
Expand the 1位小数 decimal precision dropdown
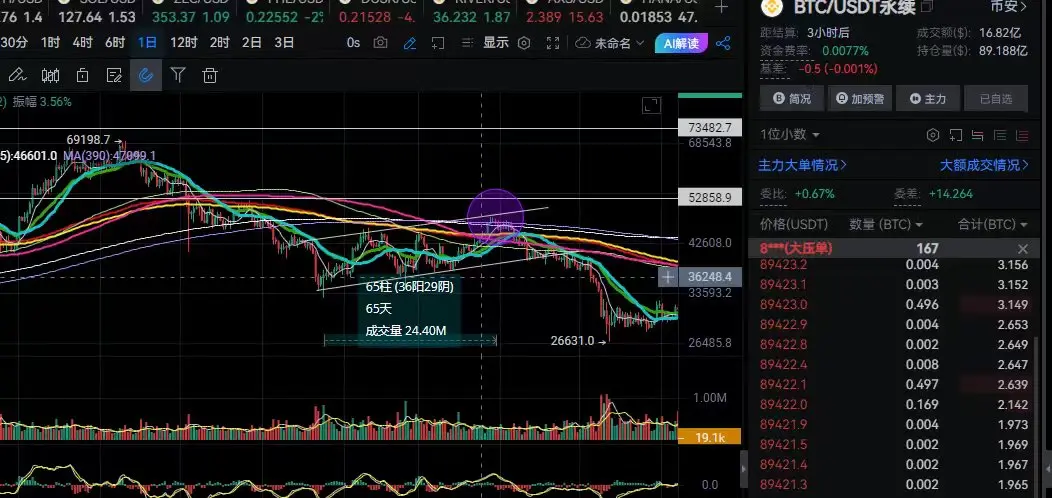tap(790, 135)
